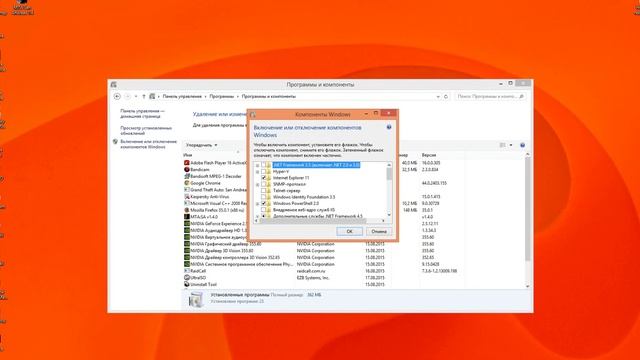Click the search Программы и компоненты field
640x360 pixels.
coord(490,97)
